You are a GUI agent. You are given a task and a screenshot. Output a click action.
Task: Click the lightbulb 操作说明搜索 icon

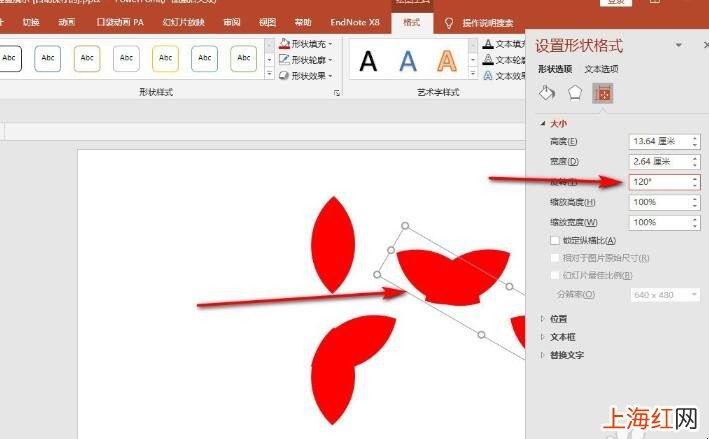click(449, 23)
